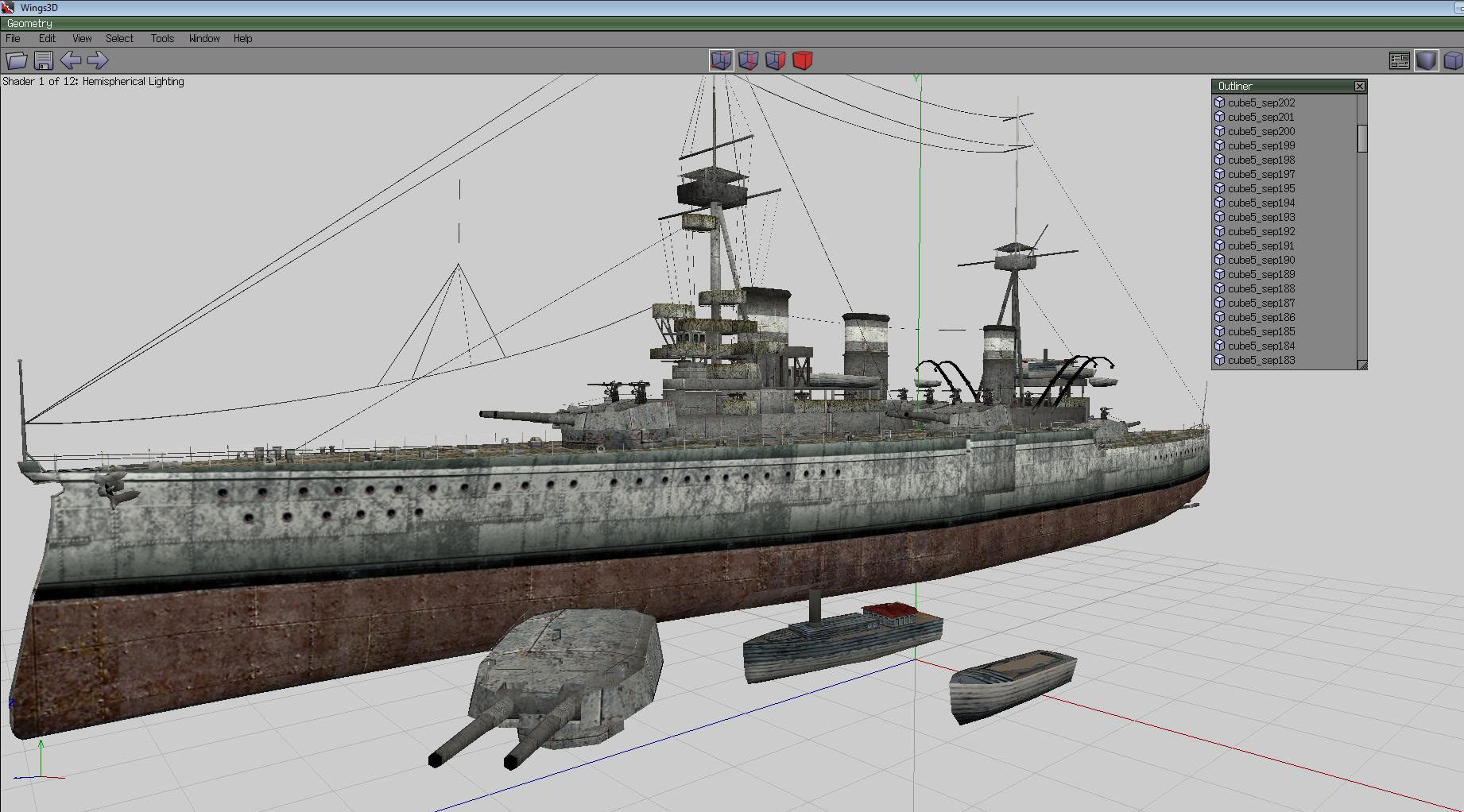Viewport: 1464px width, 812px height.
Task: Click the Outliner title bar
Action: tap(1282, 86)
